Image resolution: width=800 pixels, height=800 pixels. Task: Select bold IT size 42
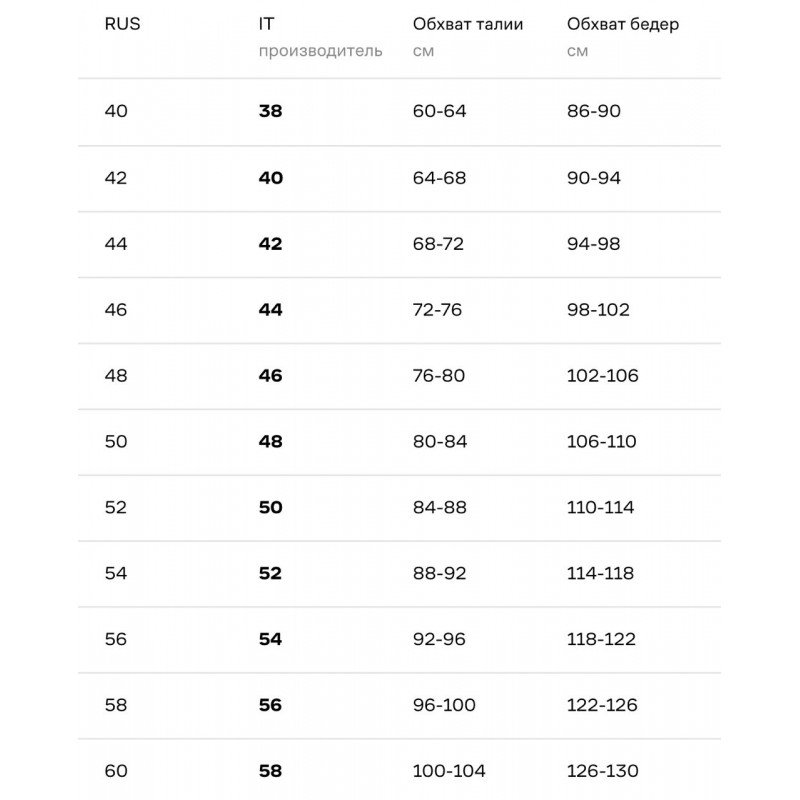(270, 243)
